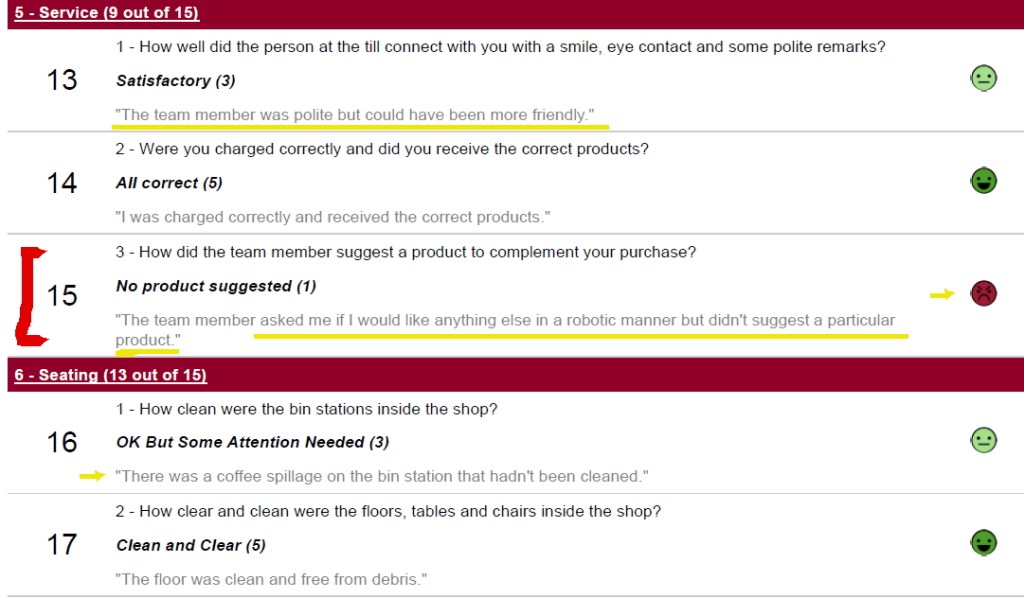Click the "Clean and Clear (5)" rating
1024x598 pixels.
click(x=183, y=545)
